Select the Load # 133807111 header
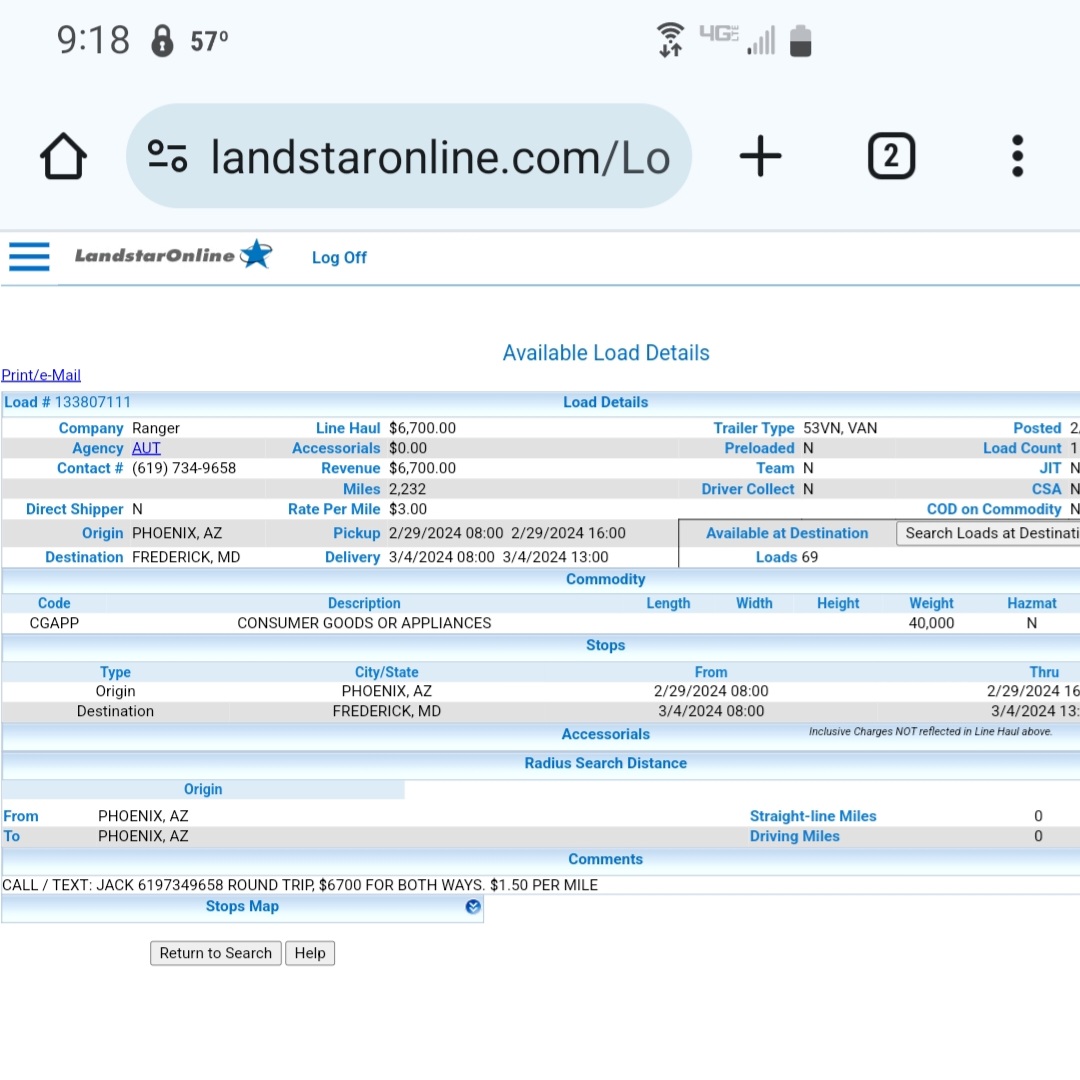 tap(68, 402)
